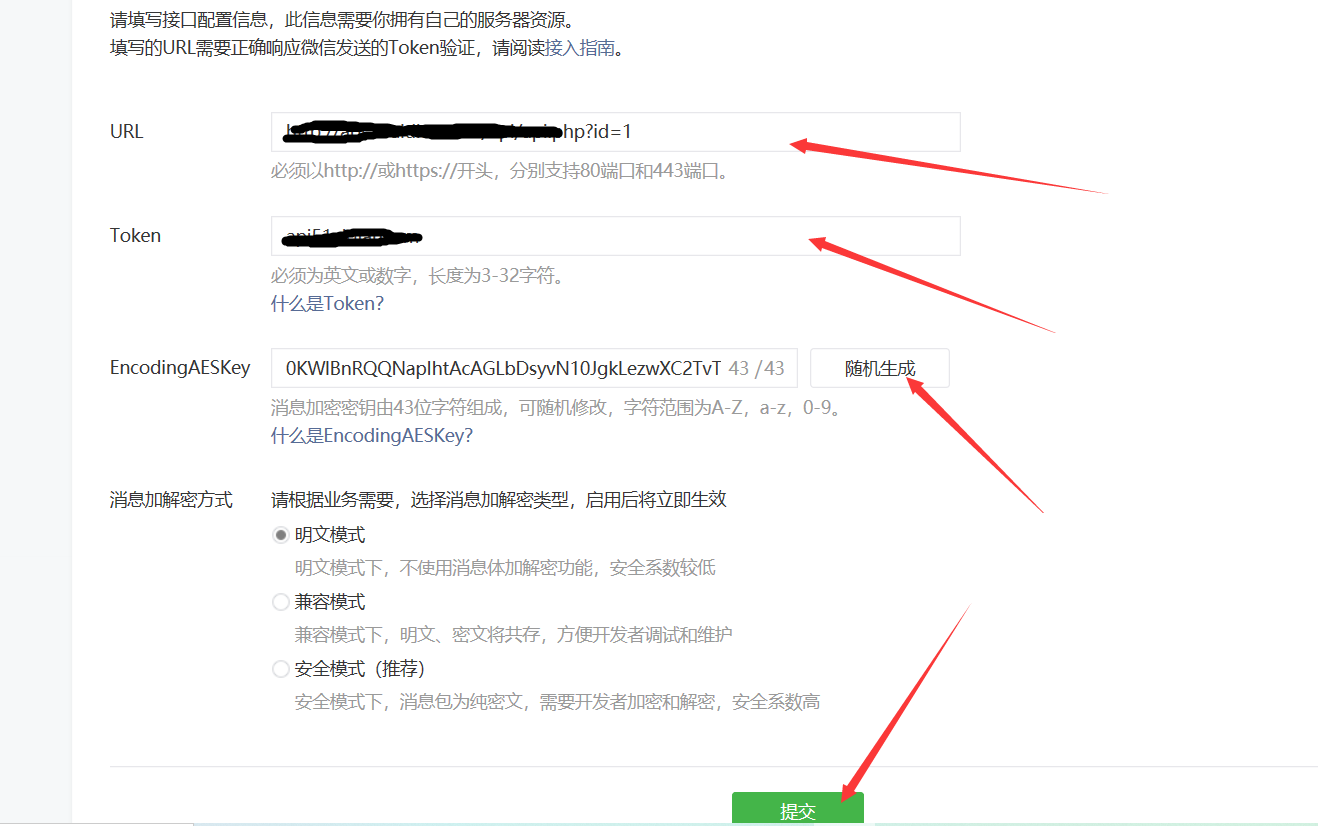Select the 明文模式 plaintext mode radio

click(281, 534)
